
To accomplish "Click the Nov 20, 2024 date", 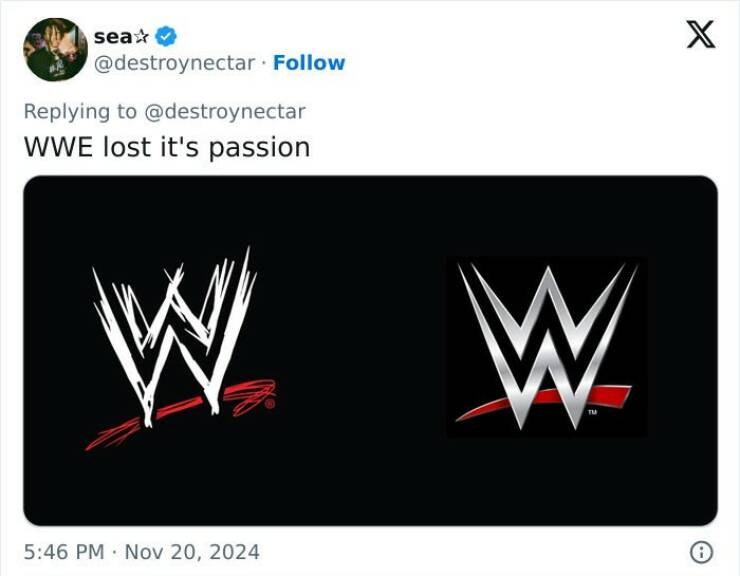I will 191,551.
